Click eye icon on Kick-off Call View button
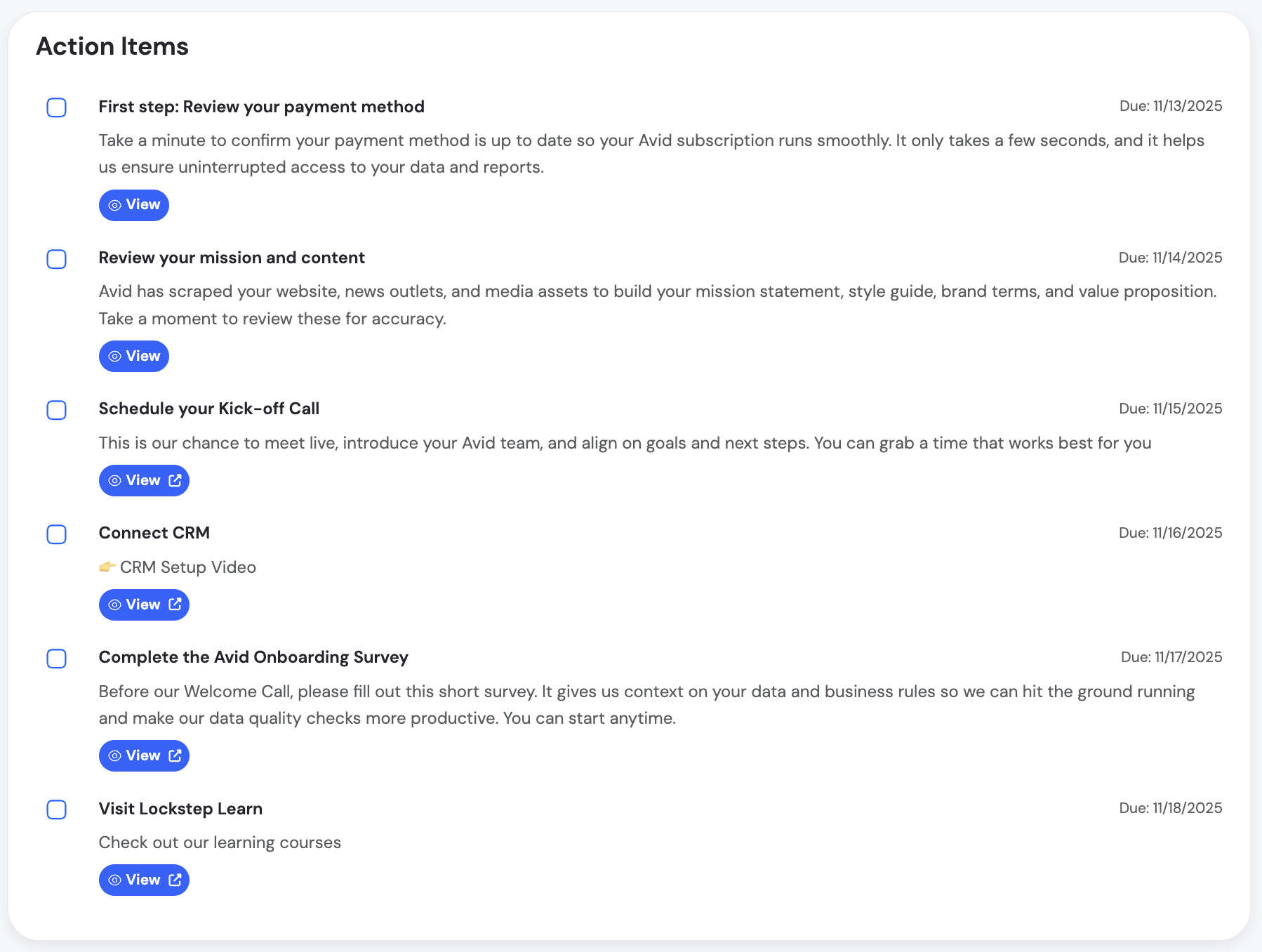1262x952 pixels. point(115,481)
